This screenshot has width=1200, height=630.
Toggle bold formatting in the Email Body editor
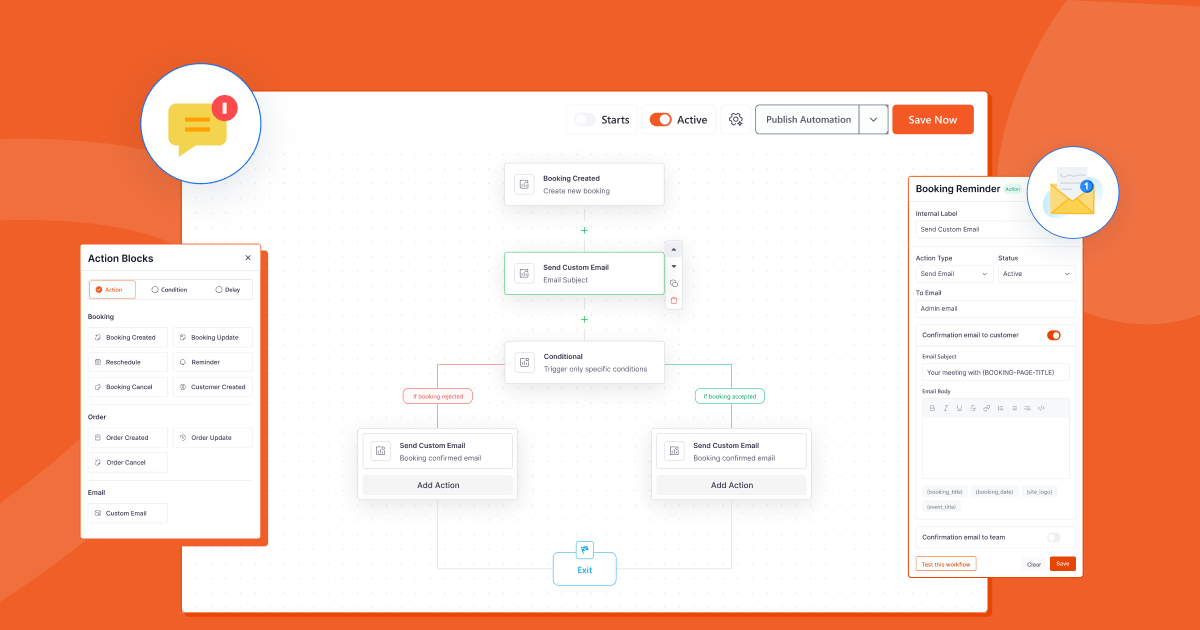[933, 408]
